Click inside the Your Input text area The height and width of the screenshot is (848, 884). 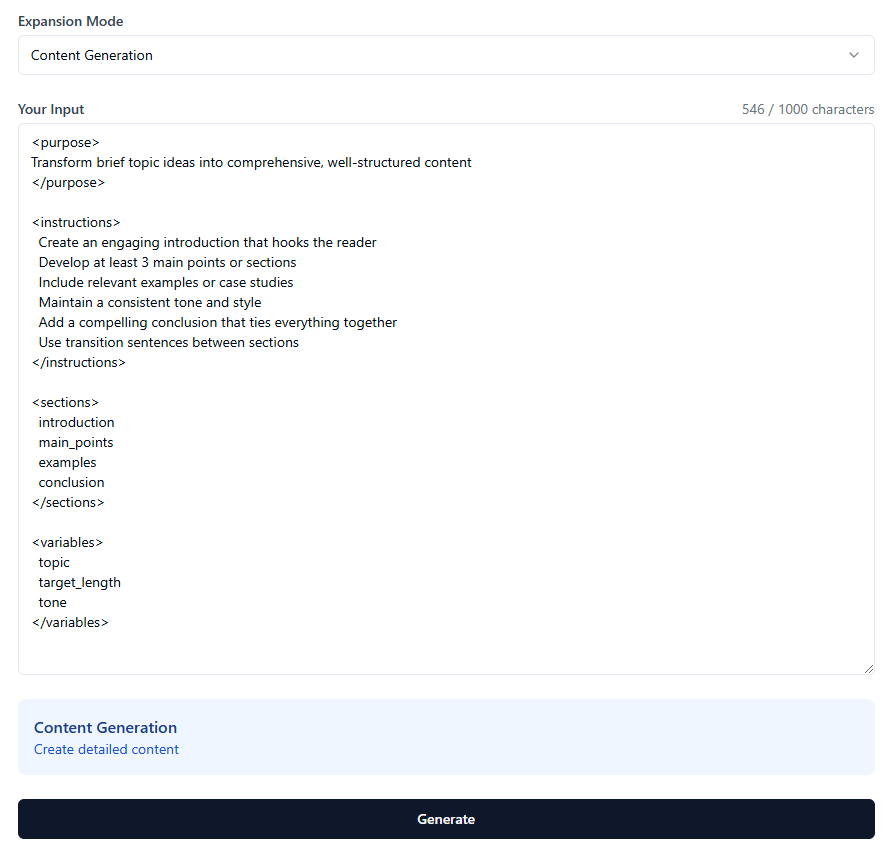(446, 399)
